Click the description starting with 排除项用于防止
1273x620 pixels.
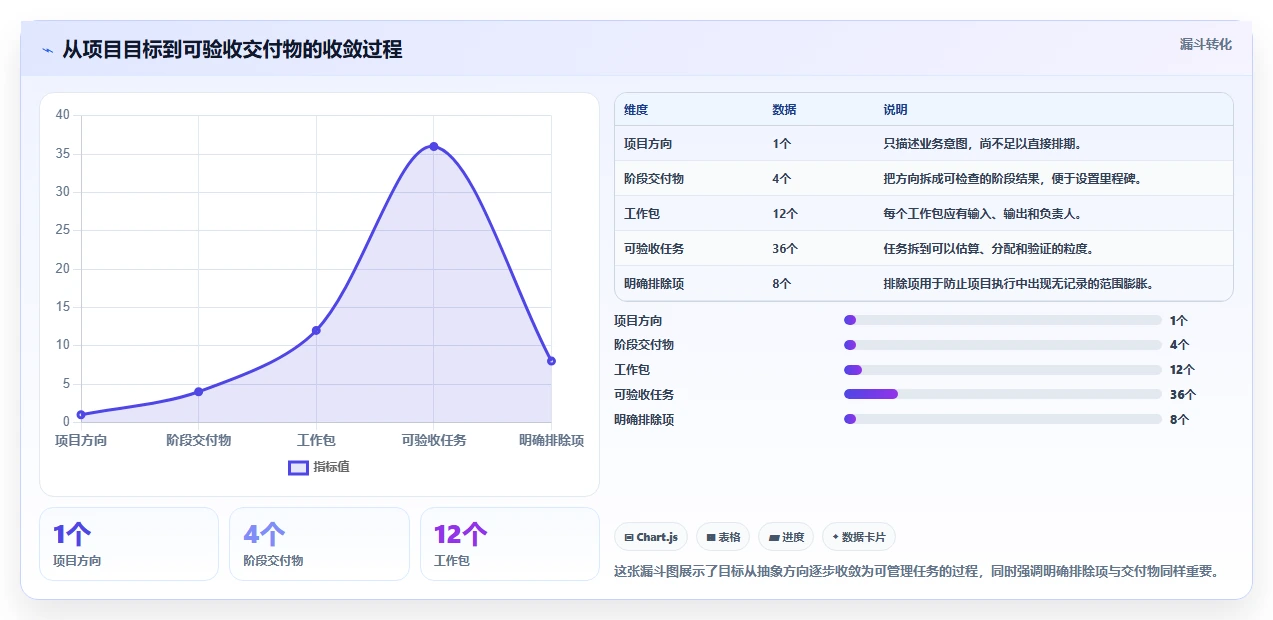coord(1018,284)
